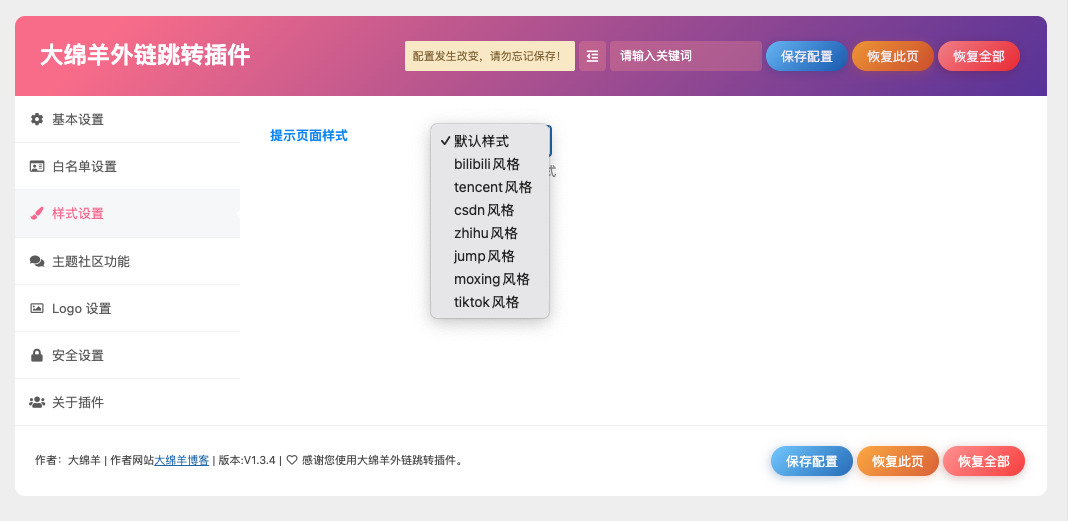Open the 主题社区功能 tab
This screenshot has height=521, width=1068.
click(x=127, y=261)
